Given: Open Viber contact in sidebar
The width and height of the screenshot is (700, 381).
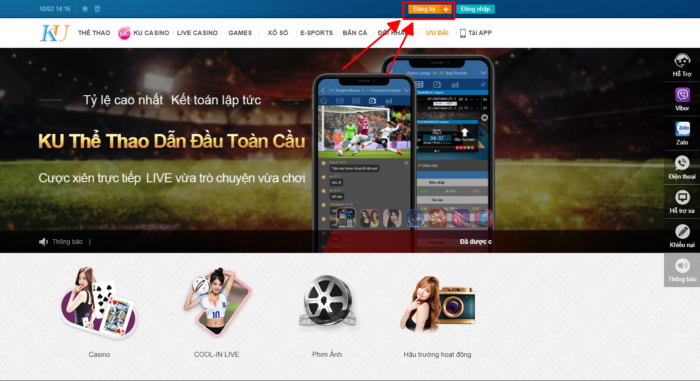Looking at the screenshot, I should point(682,99).
